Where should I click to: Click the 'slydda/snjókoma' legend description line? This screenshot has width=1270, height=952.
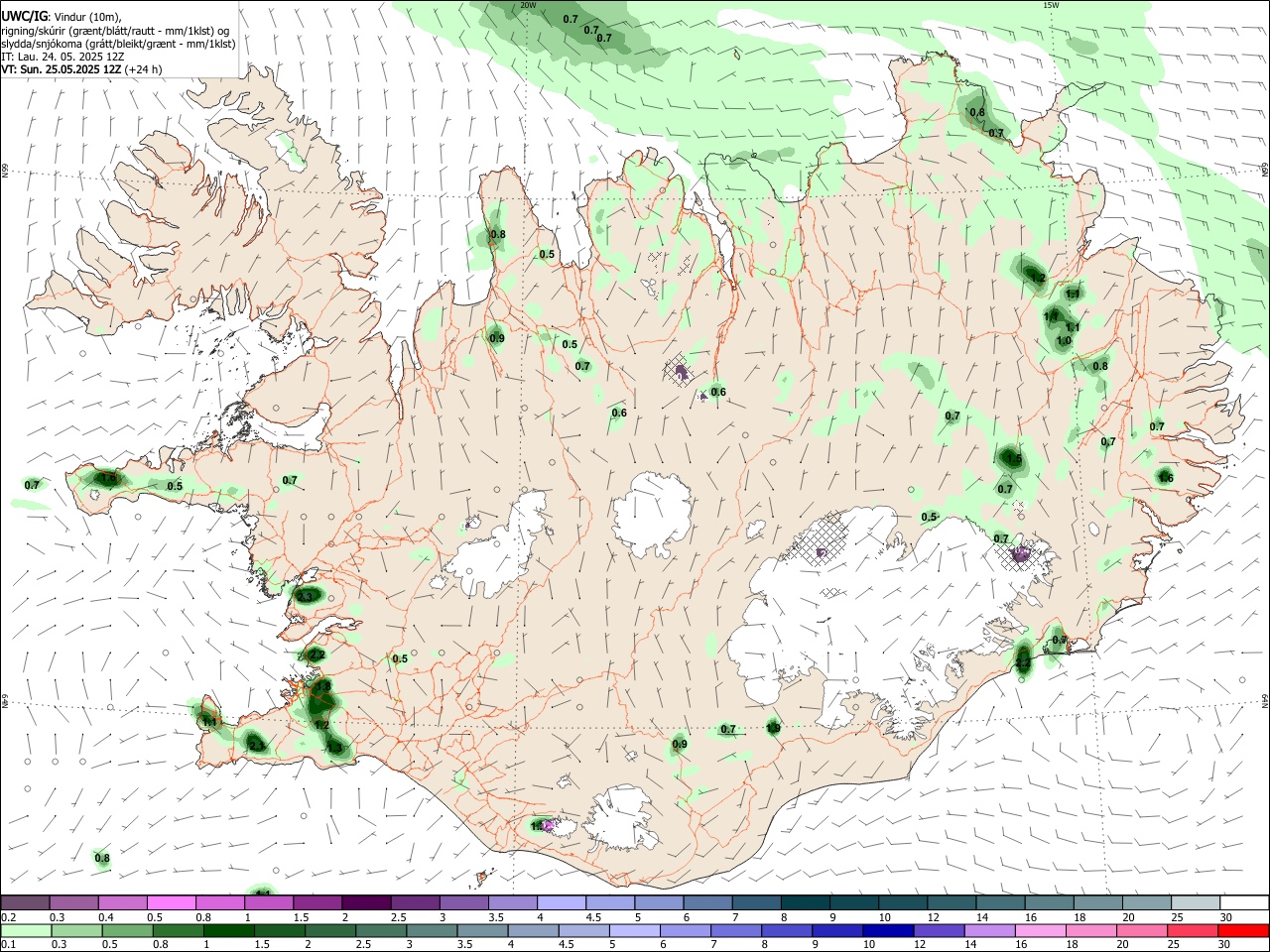[118, 44]
